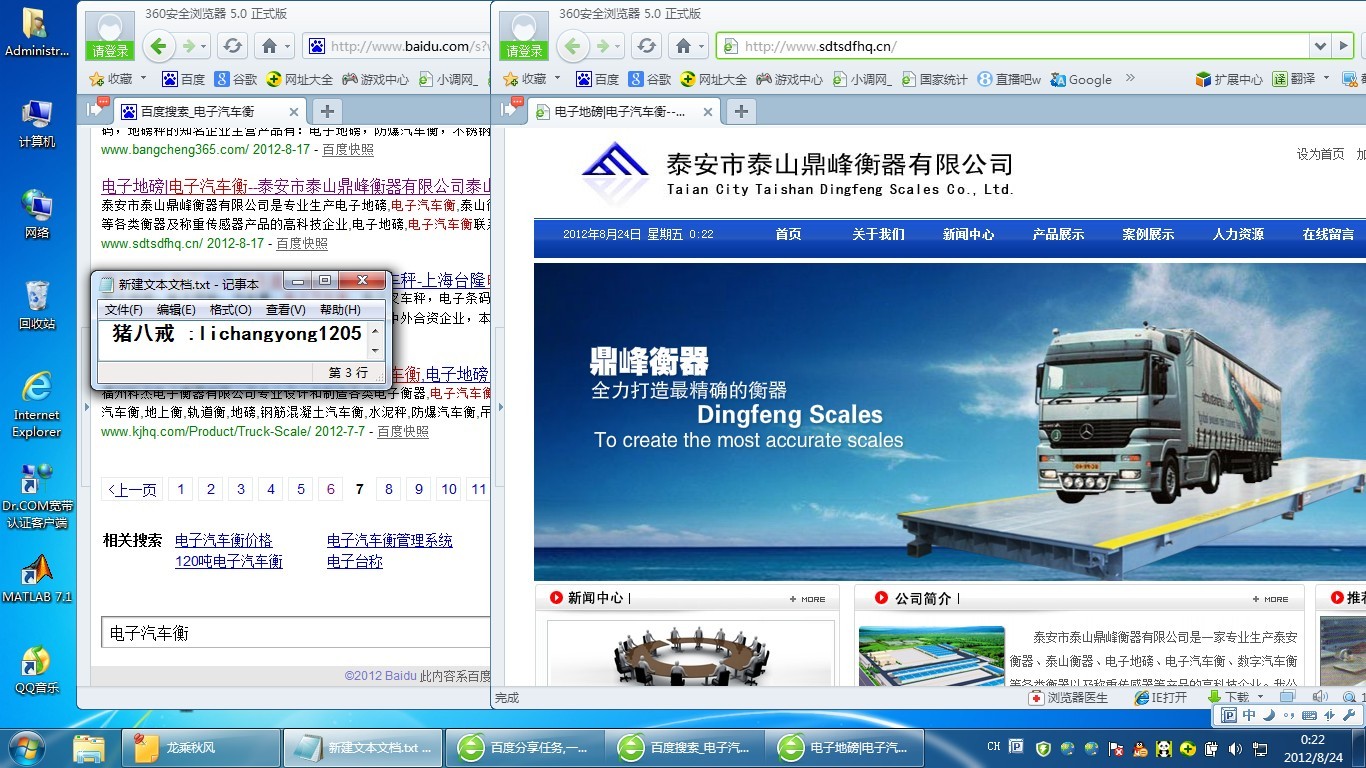Expand forward history dropdown in right window

tap(619, 46)
